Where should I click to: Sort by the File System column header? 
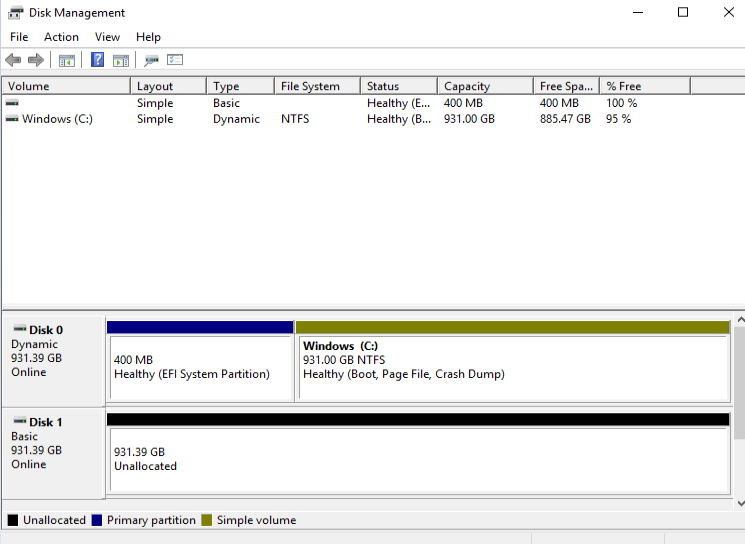point(310,86)
